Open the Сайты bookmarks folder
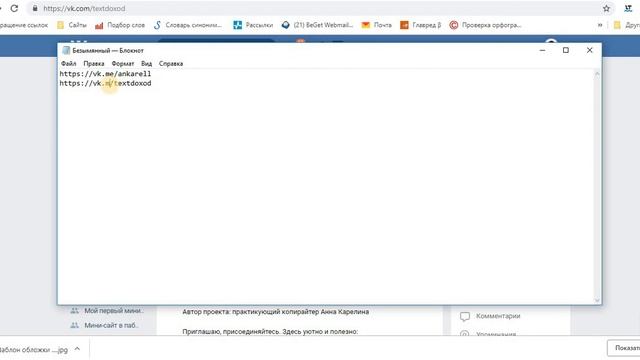The image size is (640, 360). point(72,25)
